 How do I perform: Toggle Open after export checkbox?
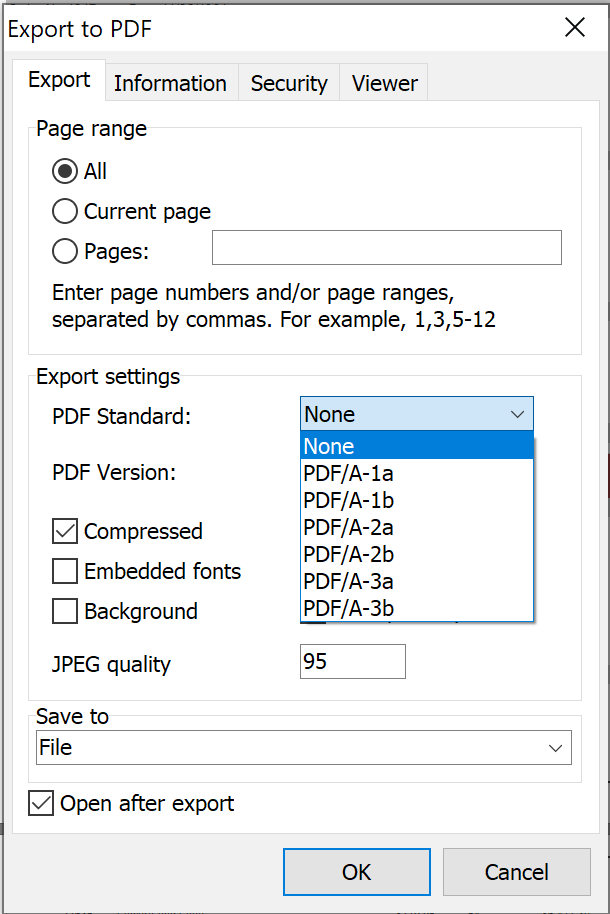click(x=41, y=803)
